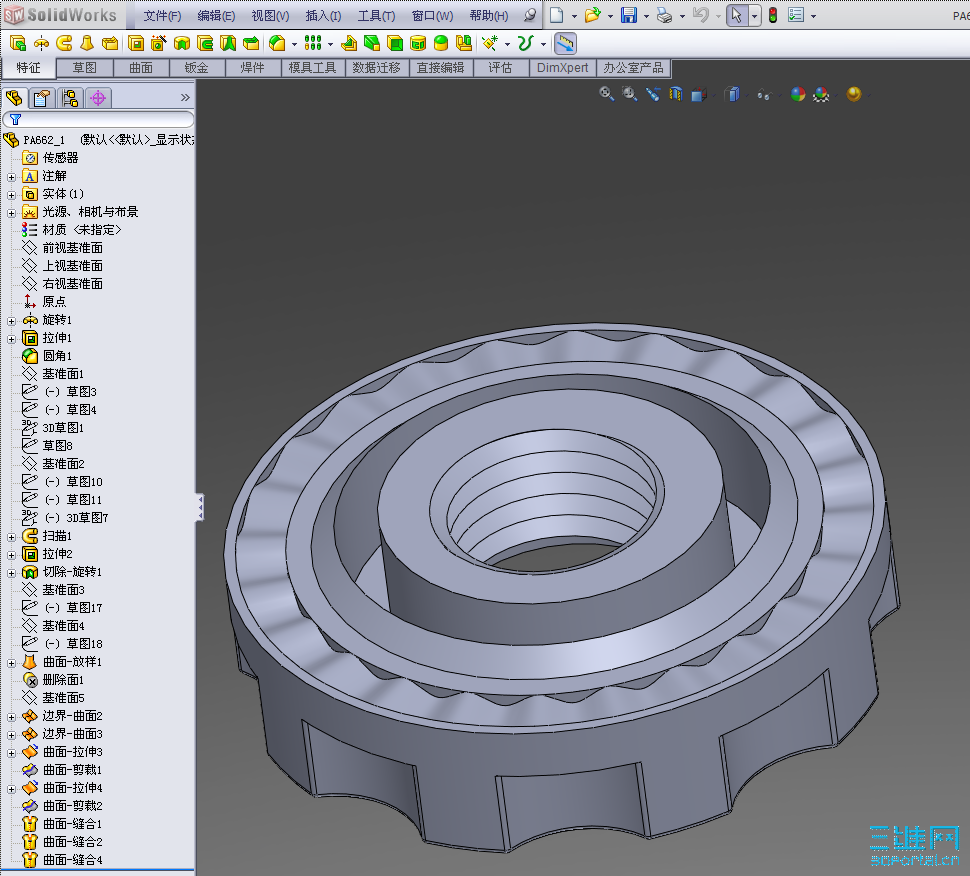970x876 pixels.
Task: Open the Curves dropdown arrow
Action: [x=543, y=44]
